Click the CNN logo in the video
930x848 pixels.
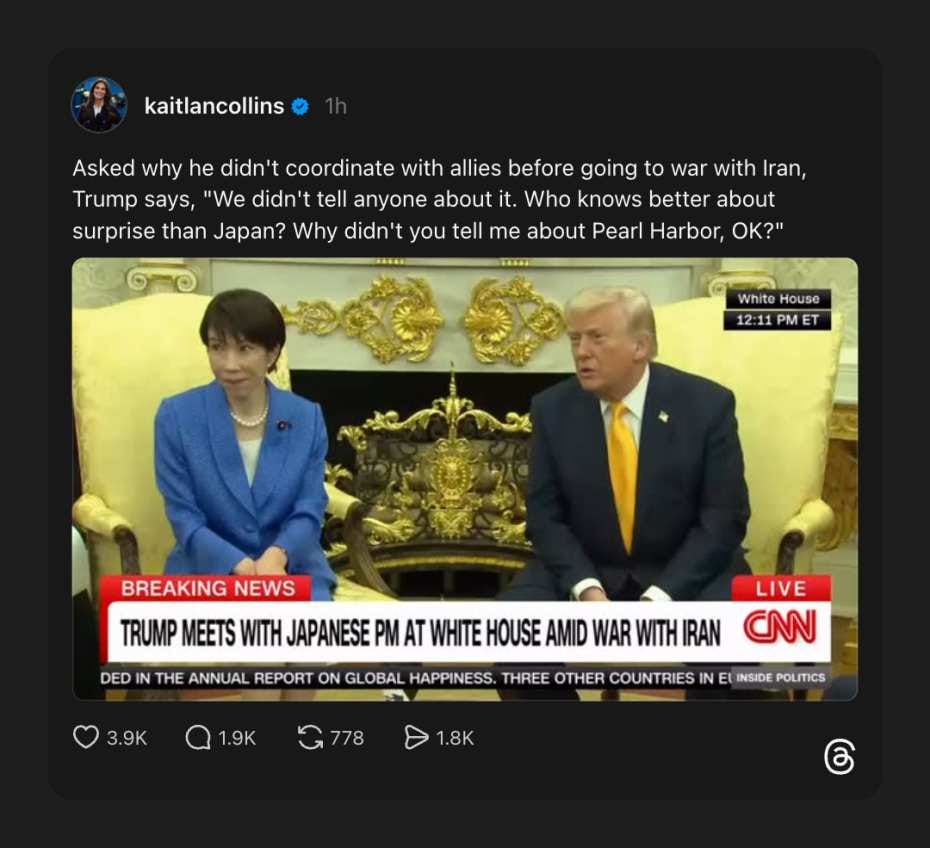click(x=781, y=627)
